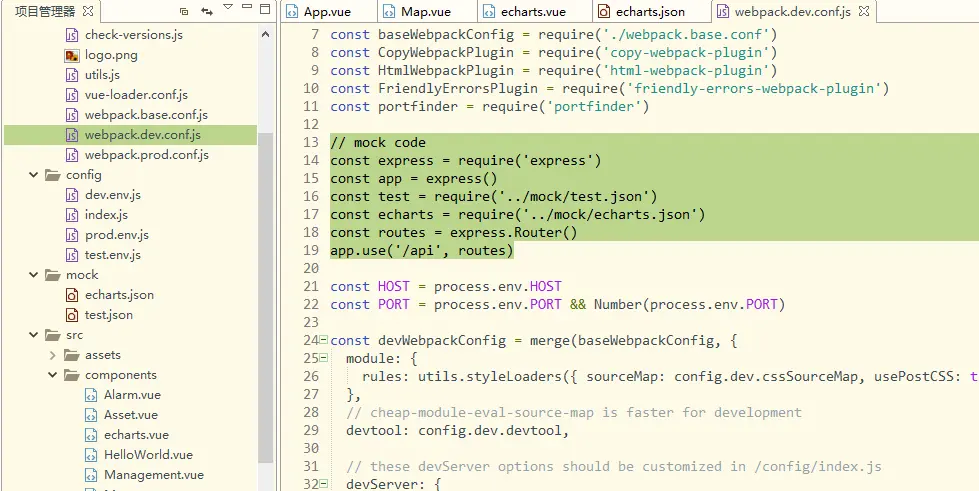Click the JS icon beside webpack.base.conf.js

coord(72,115)
